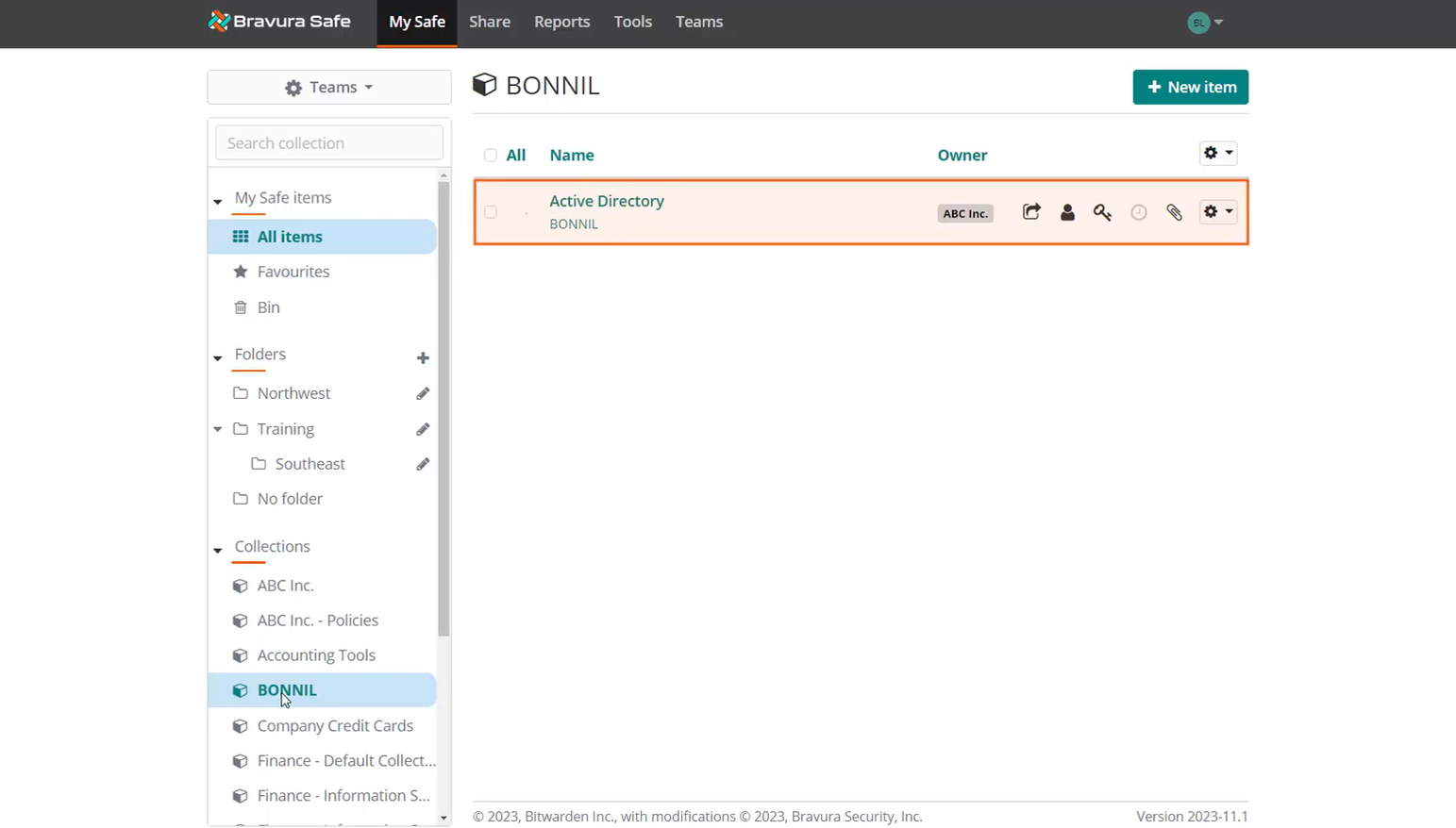Edit the Southeast folder pencil icon

pyautogui.click(x=423, y=464)
